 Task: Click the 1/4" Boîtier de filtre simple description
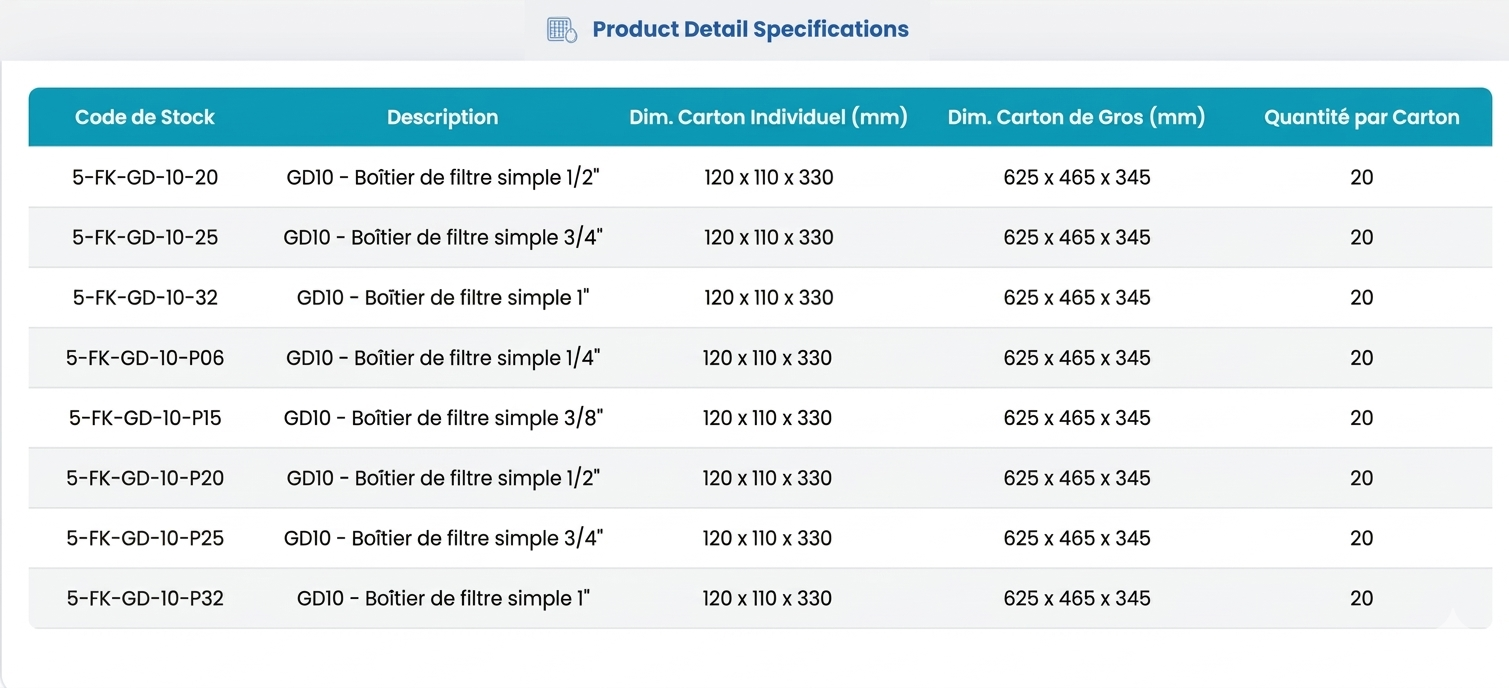443,358
